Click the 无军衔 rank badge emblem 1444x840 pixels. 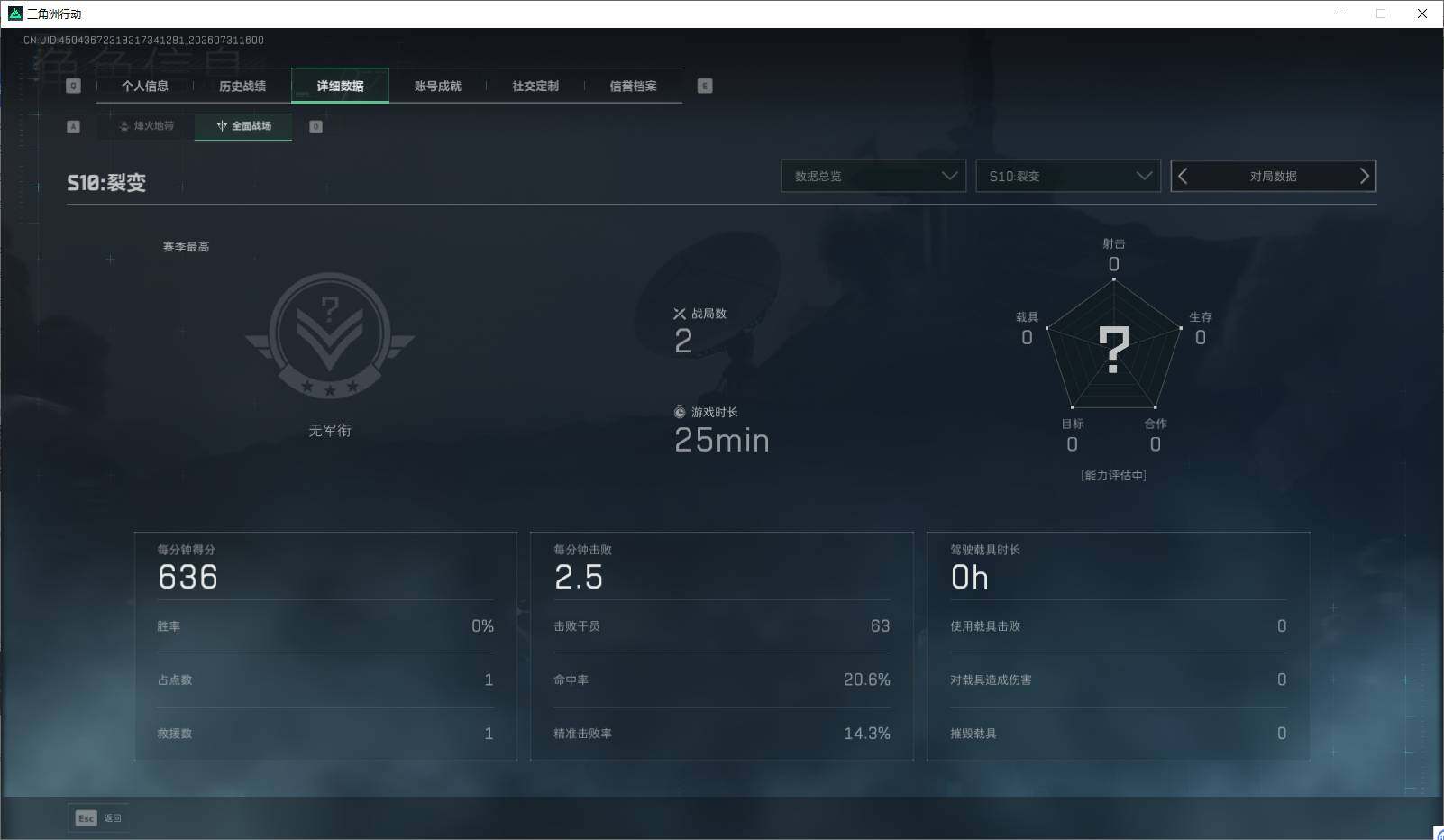coord(330,337)
